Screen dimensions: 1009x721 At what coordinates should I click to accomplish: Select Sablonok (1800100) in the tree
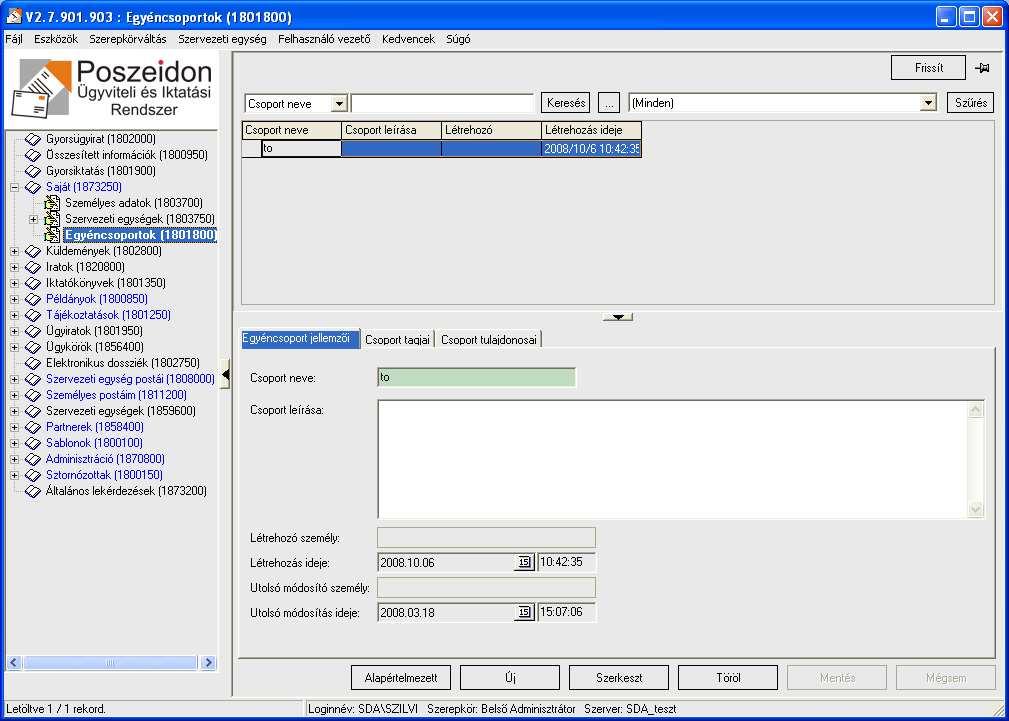[94, 443]
